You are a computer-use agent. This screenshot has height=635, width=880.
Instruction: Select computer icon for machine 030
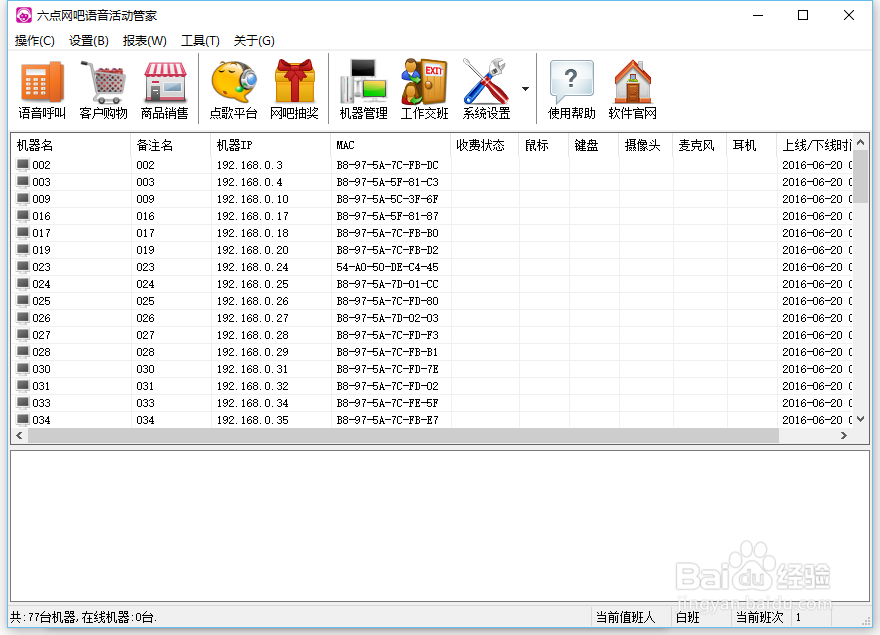[22, 368]
